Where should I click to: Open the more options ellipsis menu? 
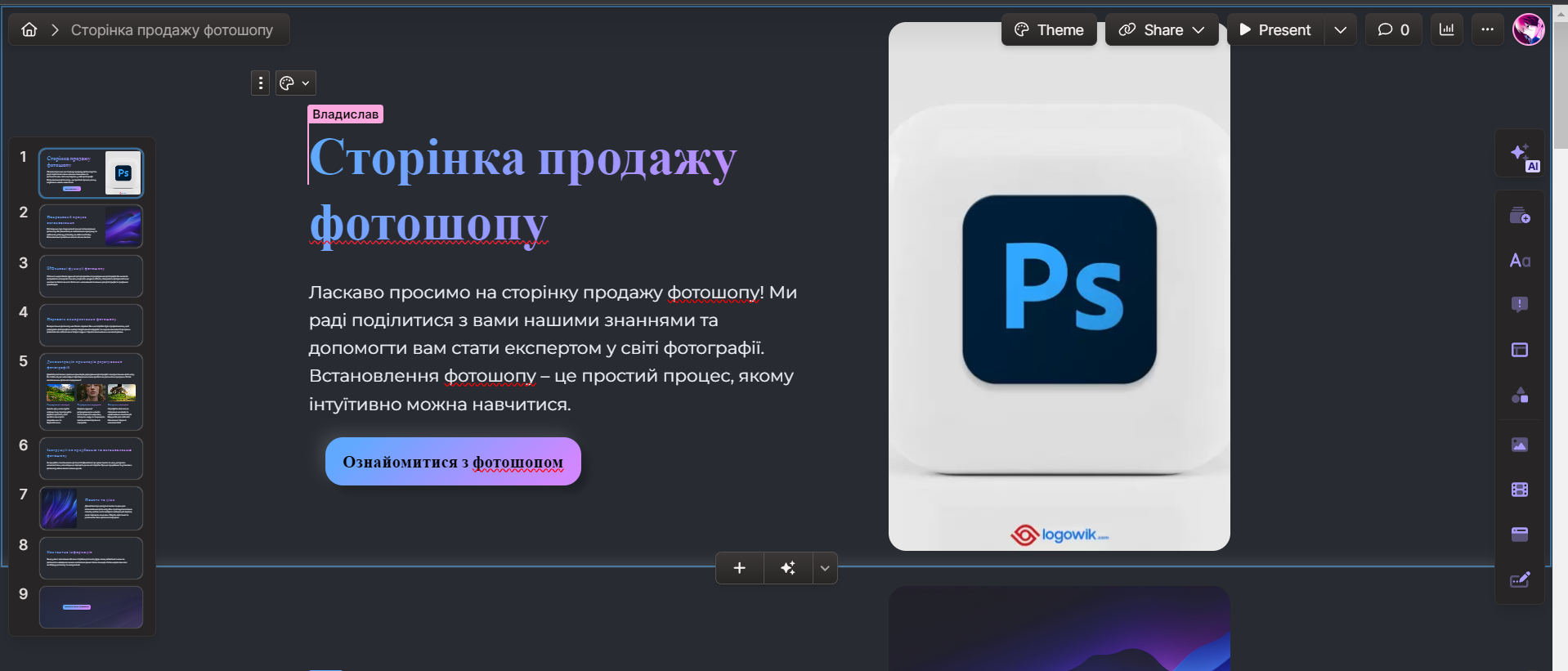(x=1488, y=29)
